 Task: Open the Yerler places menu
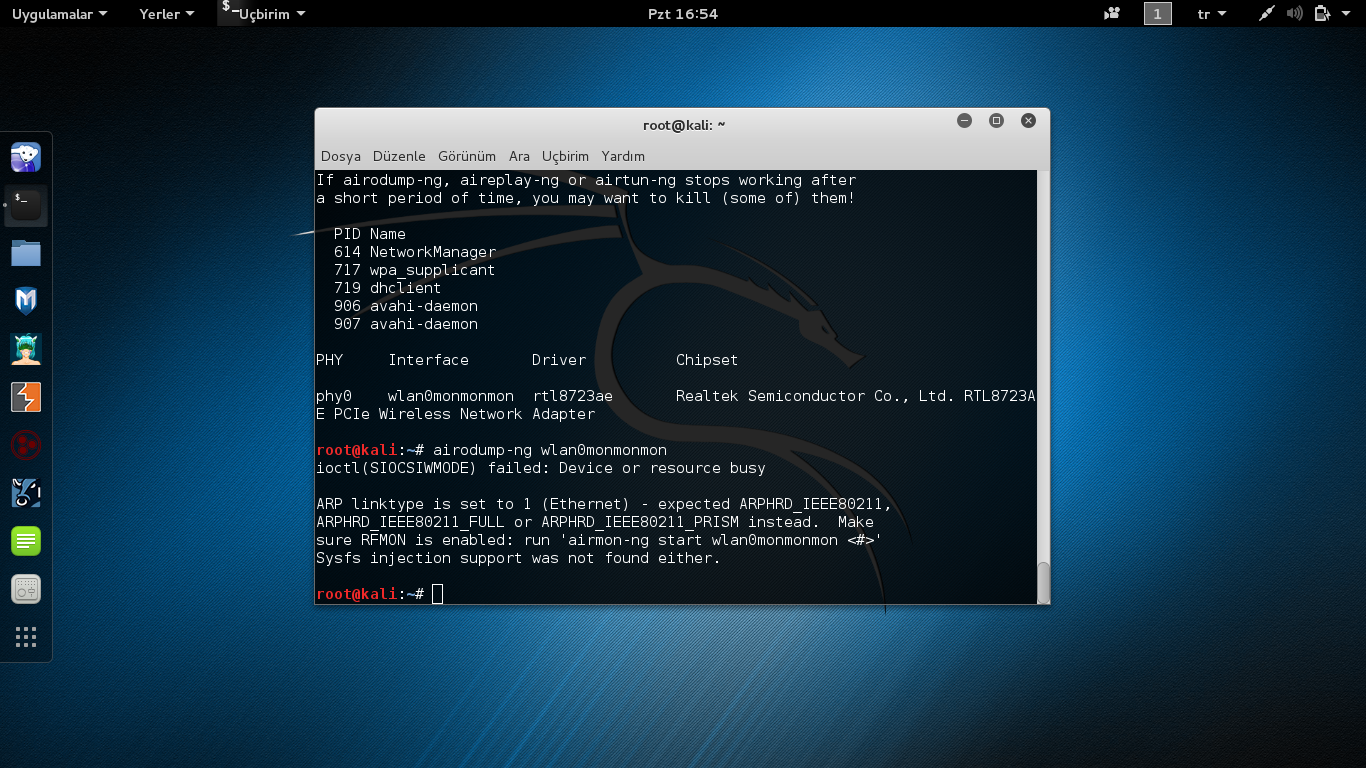[x=166, y=14]
